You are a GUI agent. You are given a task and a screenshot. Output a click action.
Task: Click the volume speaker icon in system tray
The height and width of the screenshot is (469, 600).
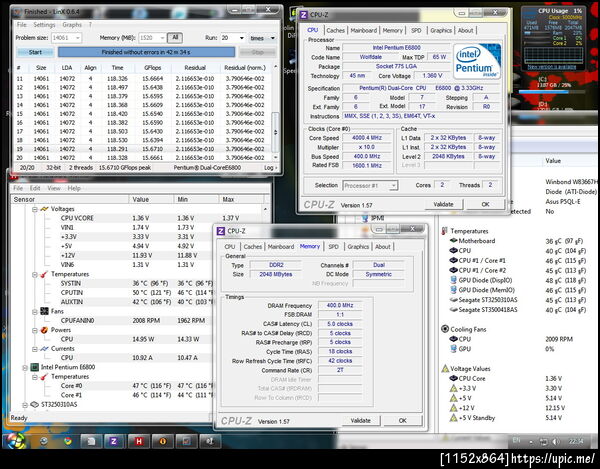[x=555, y=442]
